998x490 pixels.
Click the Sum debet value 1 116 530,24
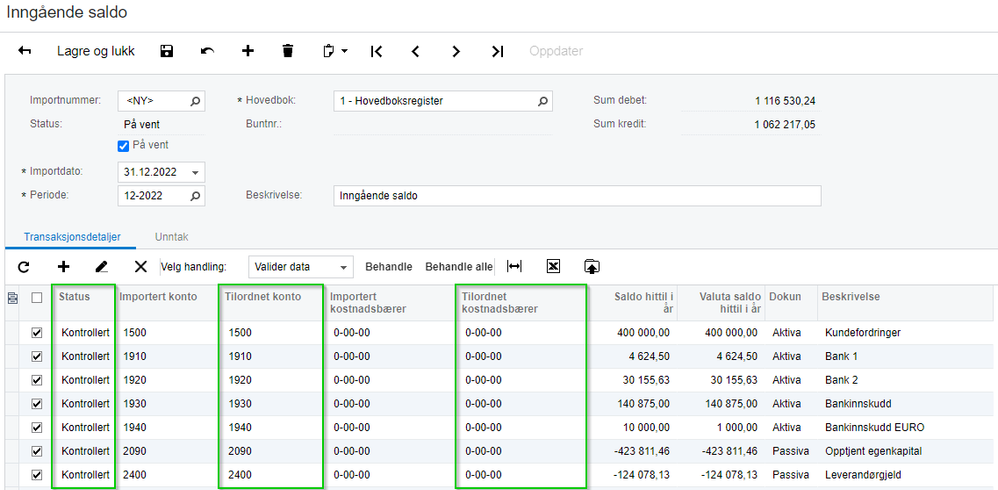pos(783,101)
